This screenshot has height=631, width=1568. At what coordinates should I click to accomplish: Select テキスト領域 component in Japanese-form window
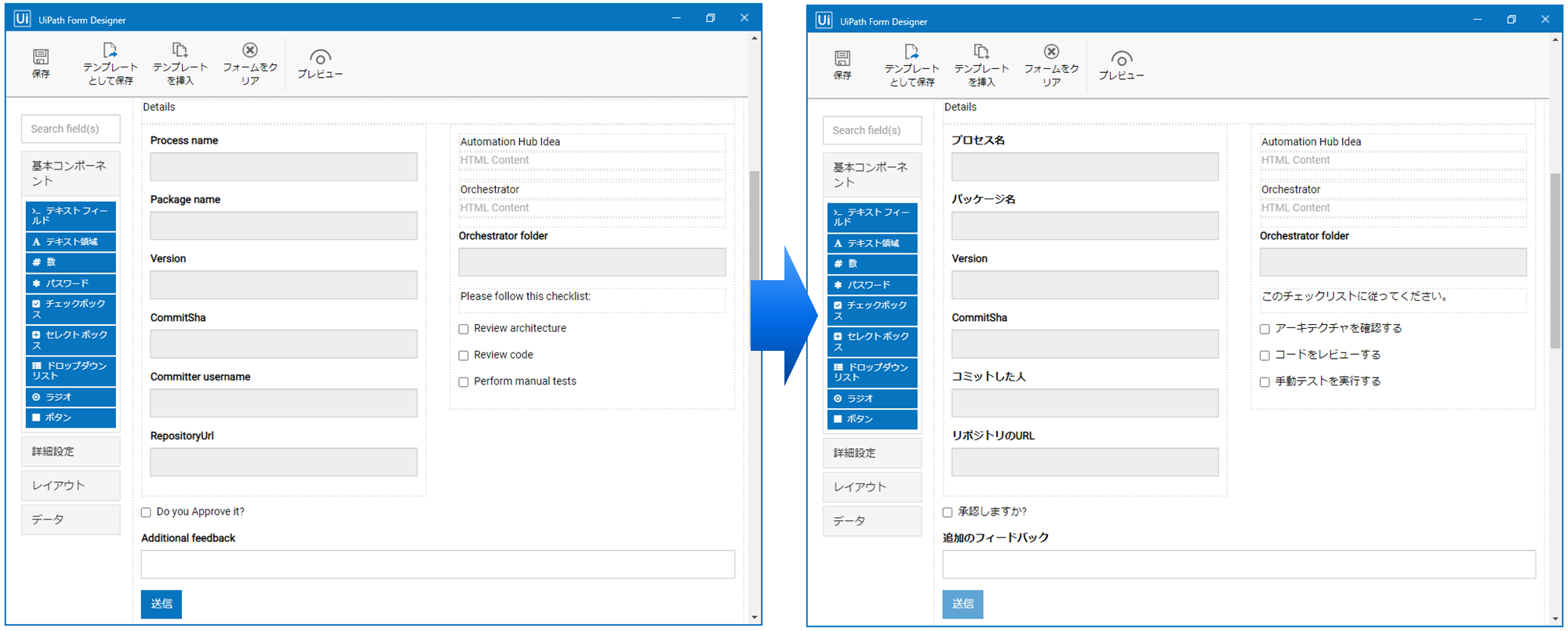click(x=872, y=243)
